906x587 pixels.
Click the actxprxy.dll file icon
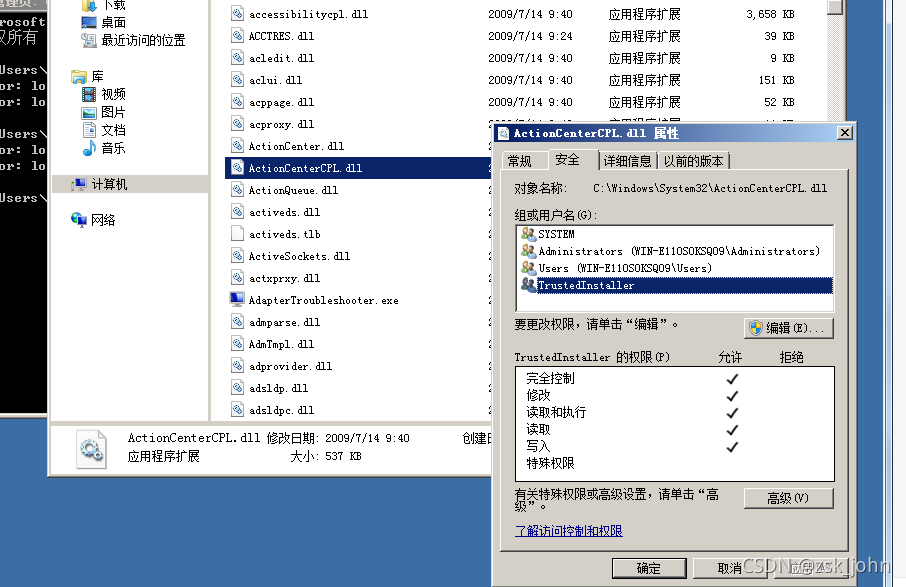(x=237, y=277)
